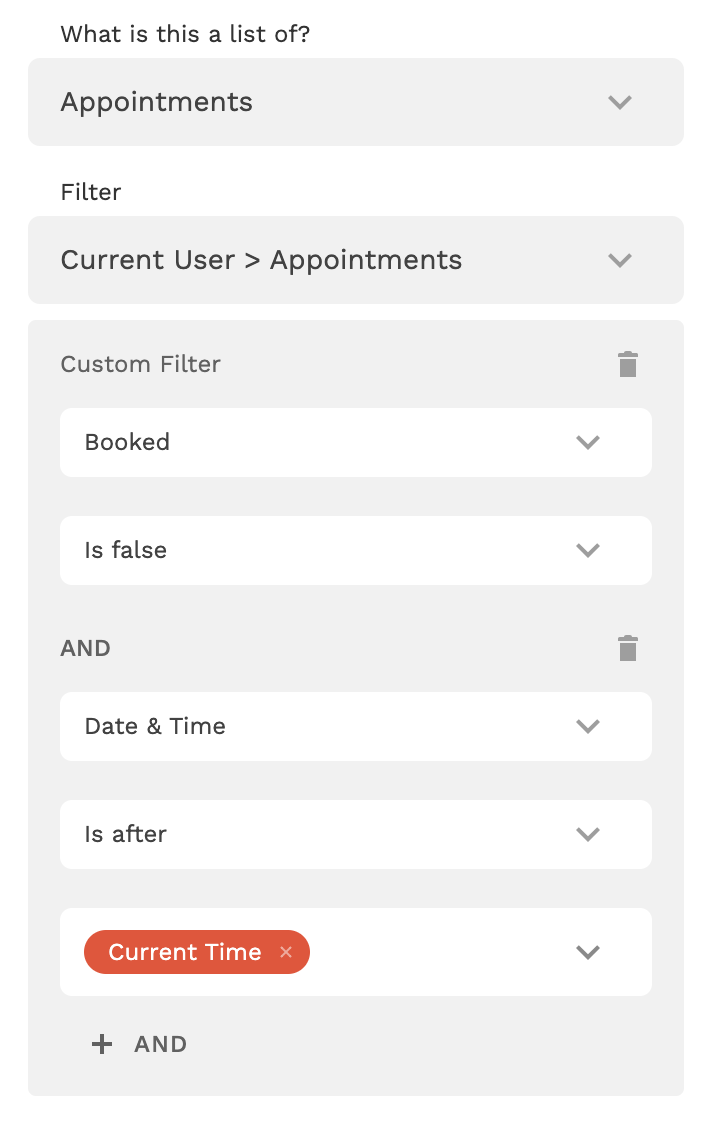This screenshot has height=1124, width=702.
Task: Click the Is false condition text
Action: tap(126, 550)
